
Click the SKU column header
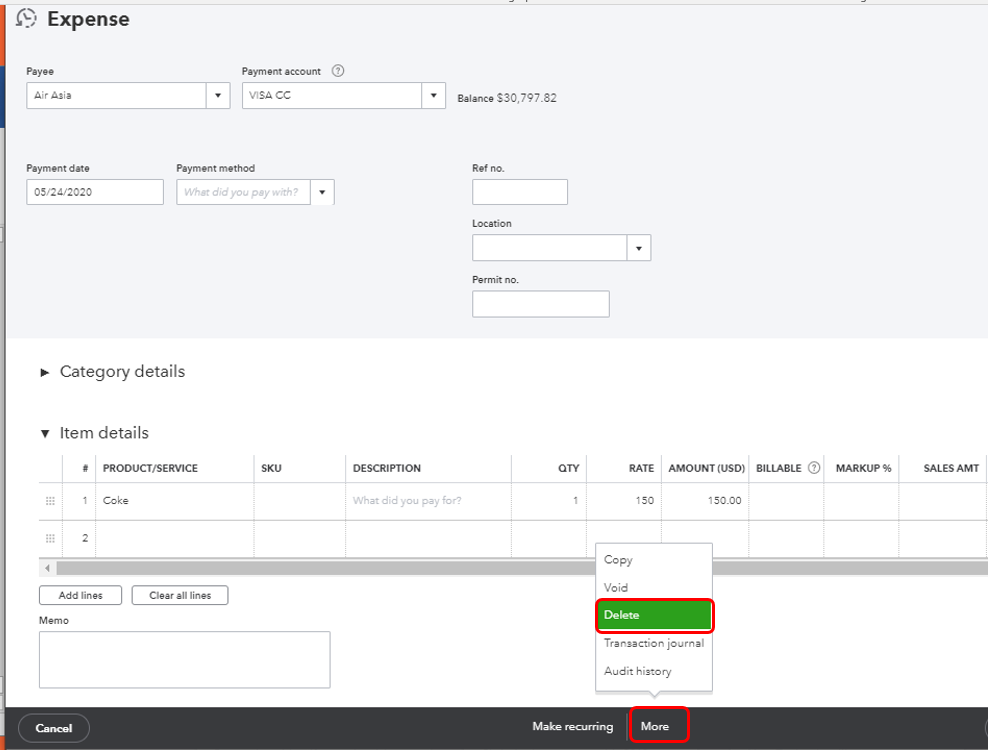[272, 468]
